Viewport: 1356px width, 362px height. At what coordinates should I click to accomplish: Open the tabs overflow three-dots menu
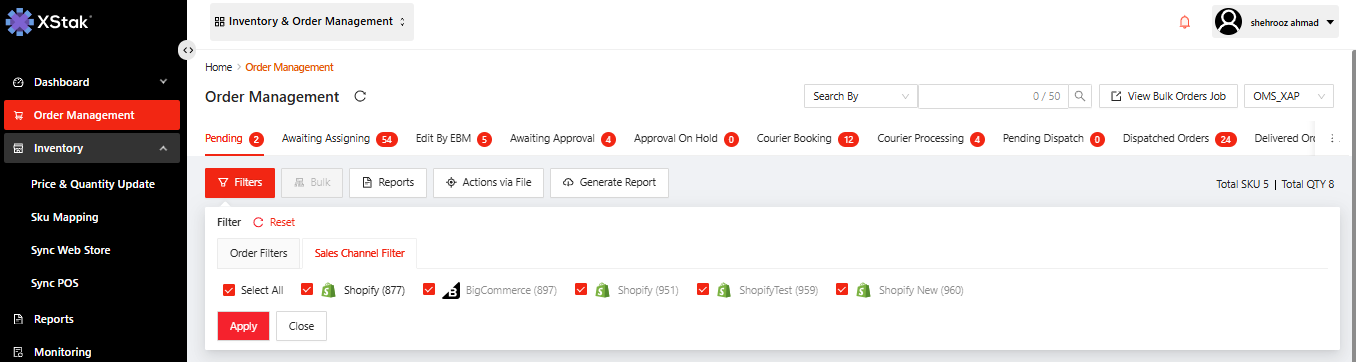[x=1332, y=139]
